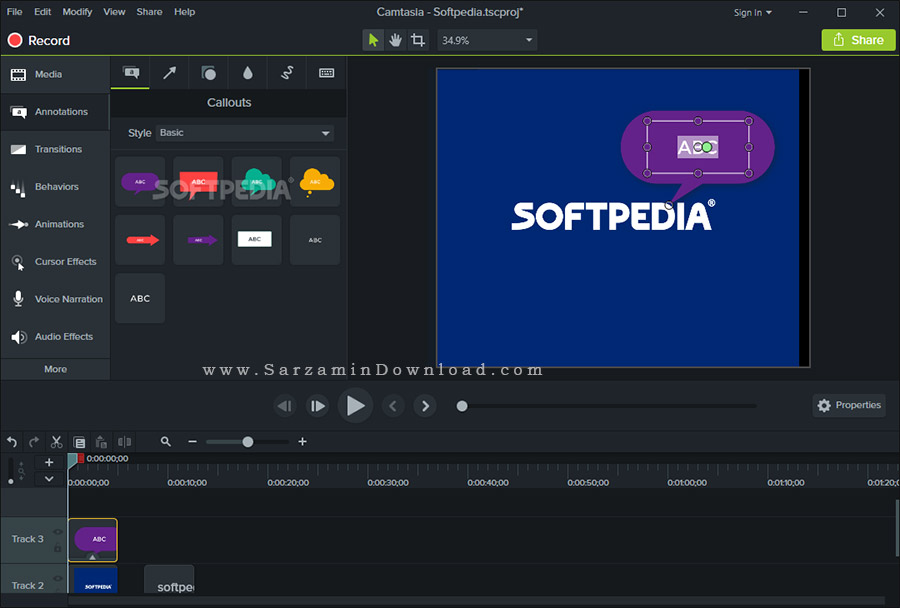Open the Sign In dropdown

pos(753,13)
